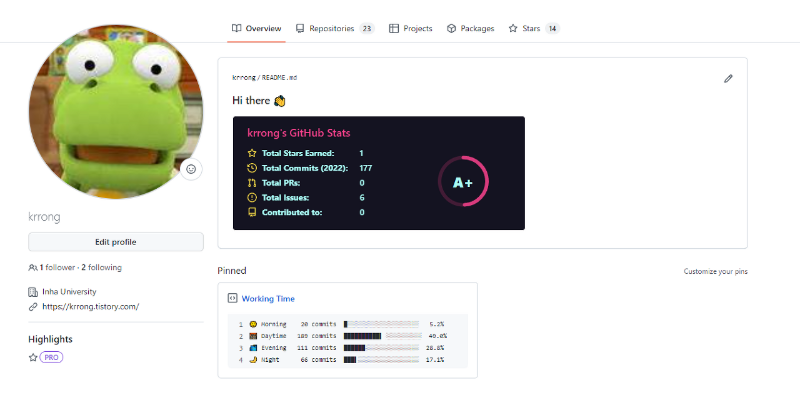
Task: Click the frog profile avatar picture
Action: pyautogui.click(x=116, y=111)
